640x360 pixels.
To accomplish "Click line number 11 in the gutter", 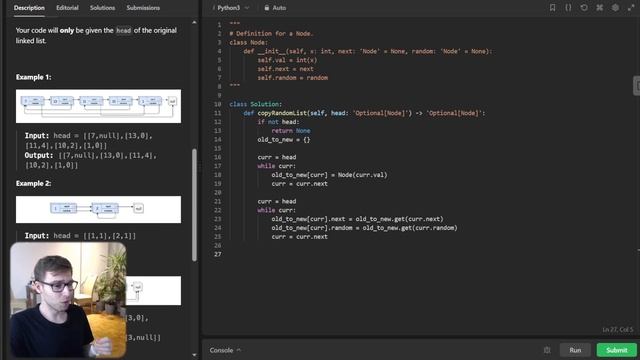I will pos(218,113).
